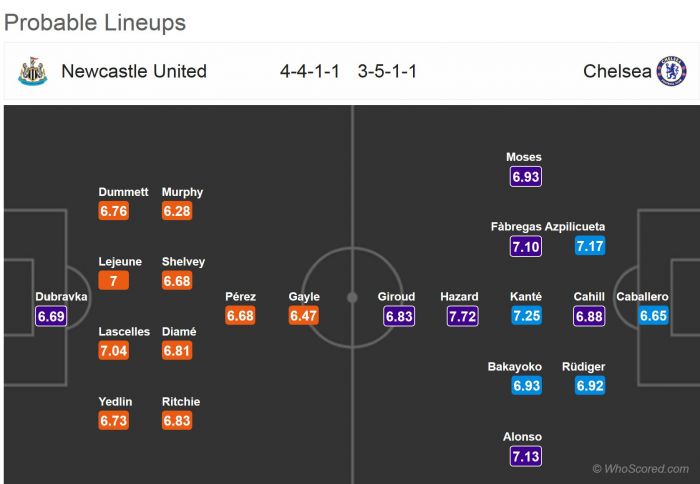Click Caballero's 6.65 rating badge
This screenshot has width=700, height=484.
tap(653, 316)
